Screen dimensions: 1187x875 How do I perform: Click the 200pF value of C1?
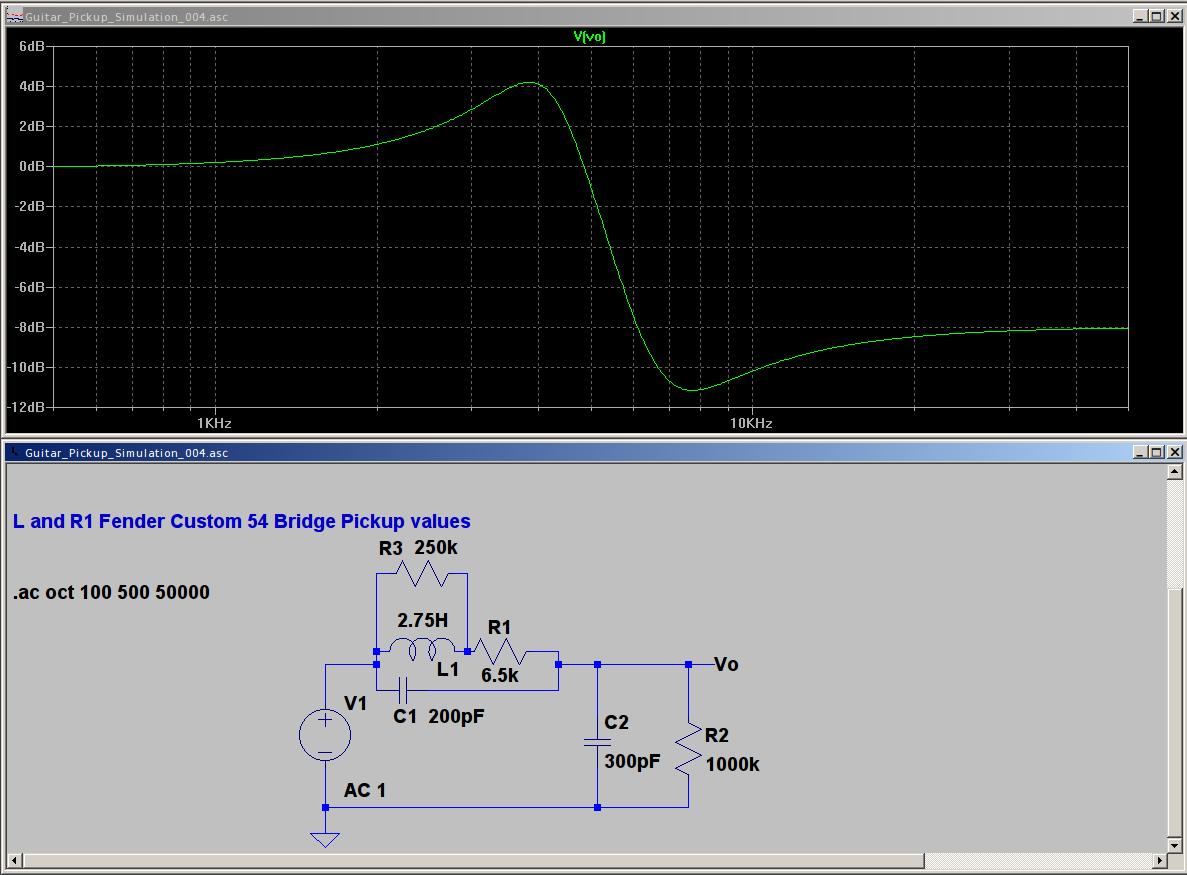pyautogui.click(x=456, y=716)
